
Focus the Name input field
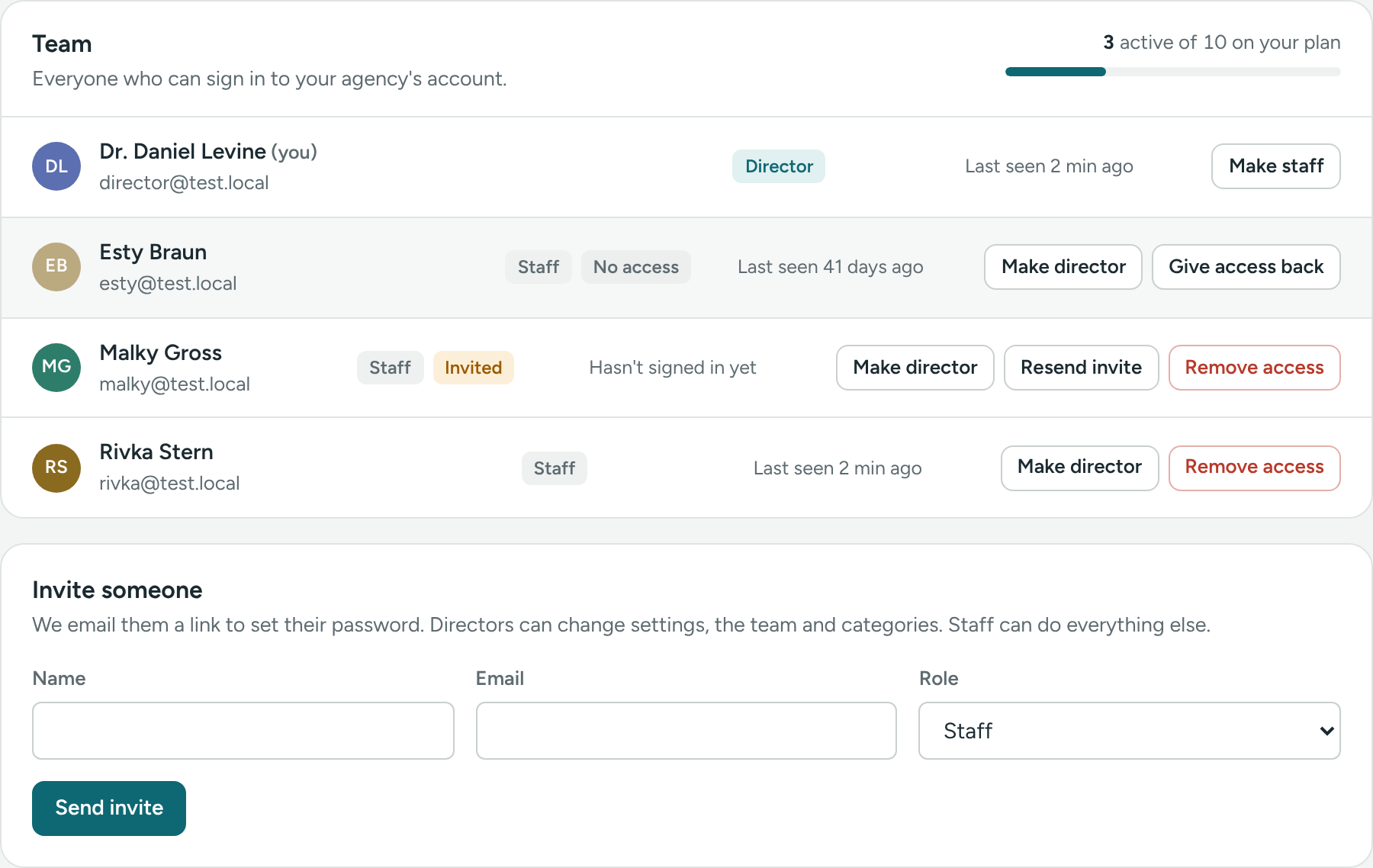pyautogui.click(x=243, y=731)
